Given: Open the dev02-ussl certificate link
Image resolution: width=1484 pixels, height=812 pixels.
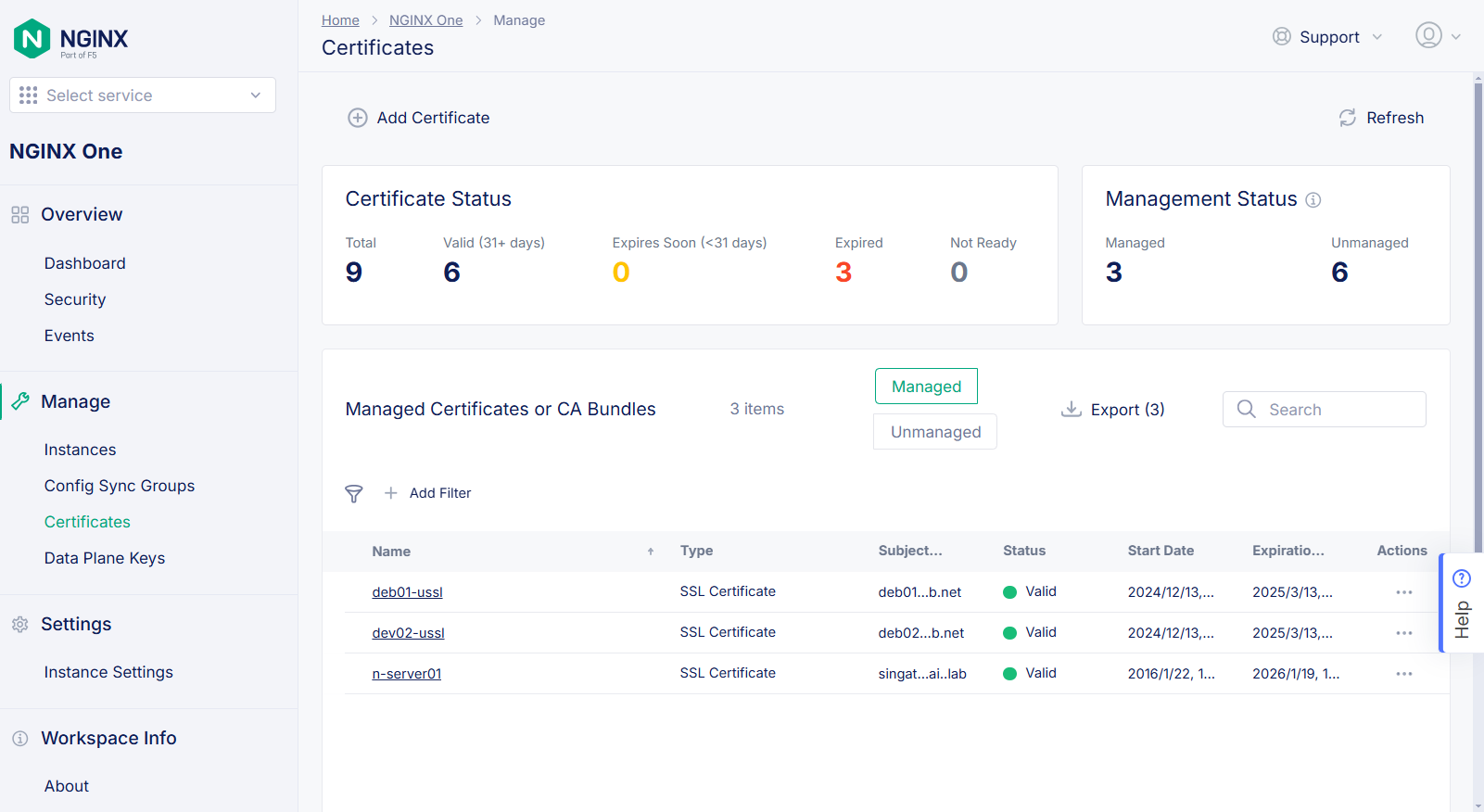Looking at the screenshot, I should point(408,633).
